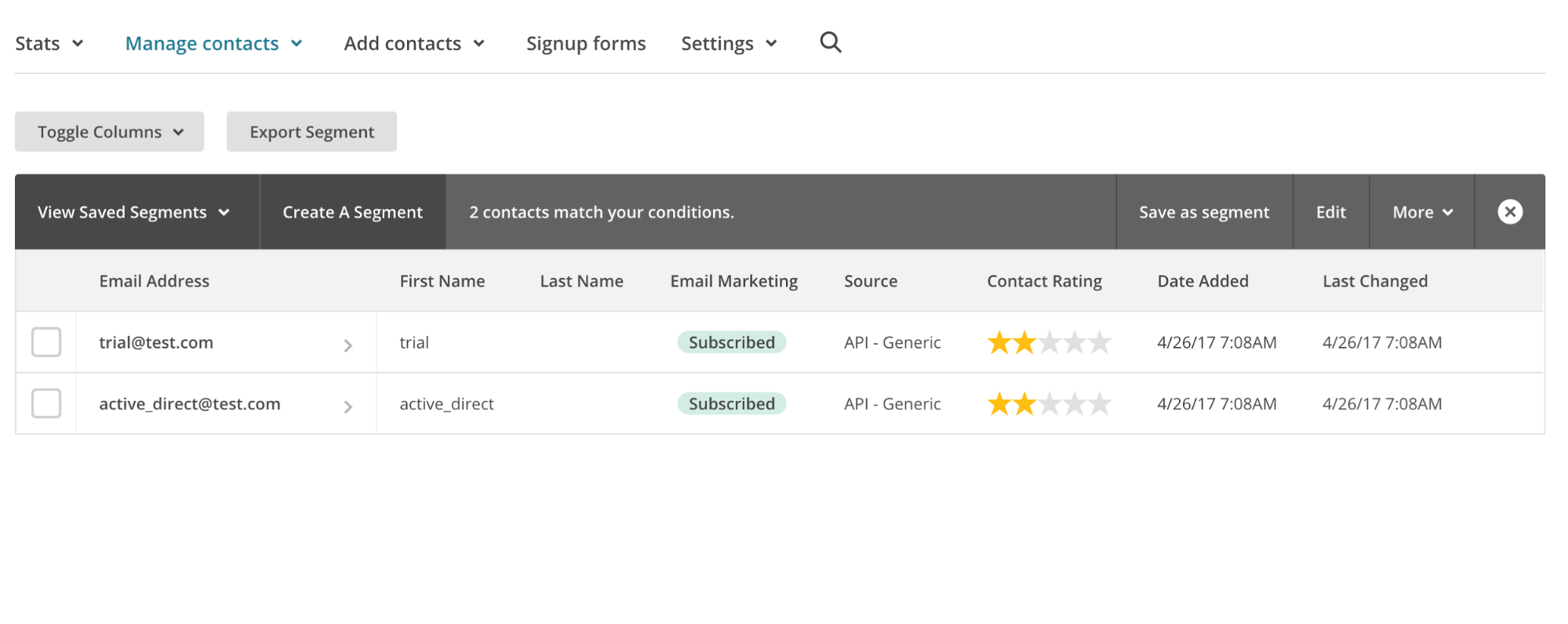Screen dimensions: 1568x624
Task: Click the search magnifying glass icon
Action: [x=830, y=42]
